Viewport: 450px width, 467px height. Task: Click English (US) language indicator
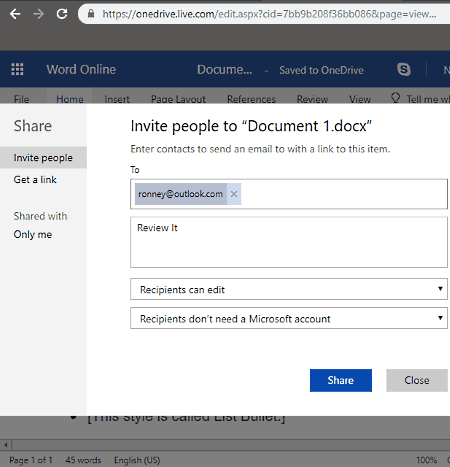coord(137,460)
